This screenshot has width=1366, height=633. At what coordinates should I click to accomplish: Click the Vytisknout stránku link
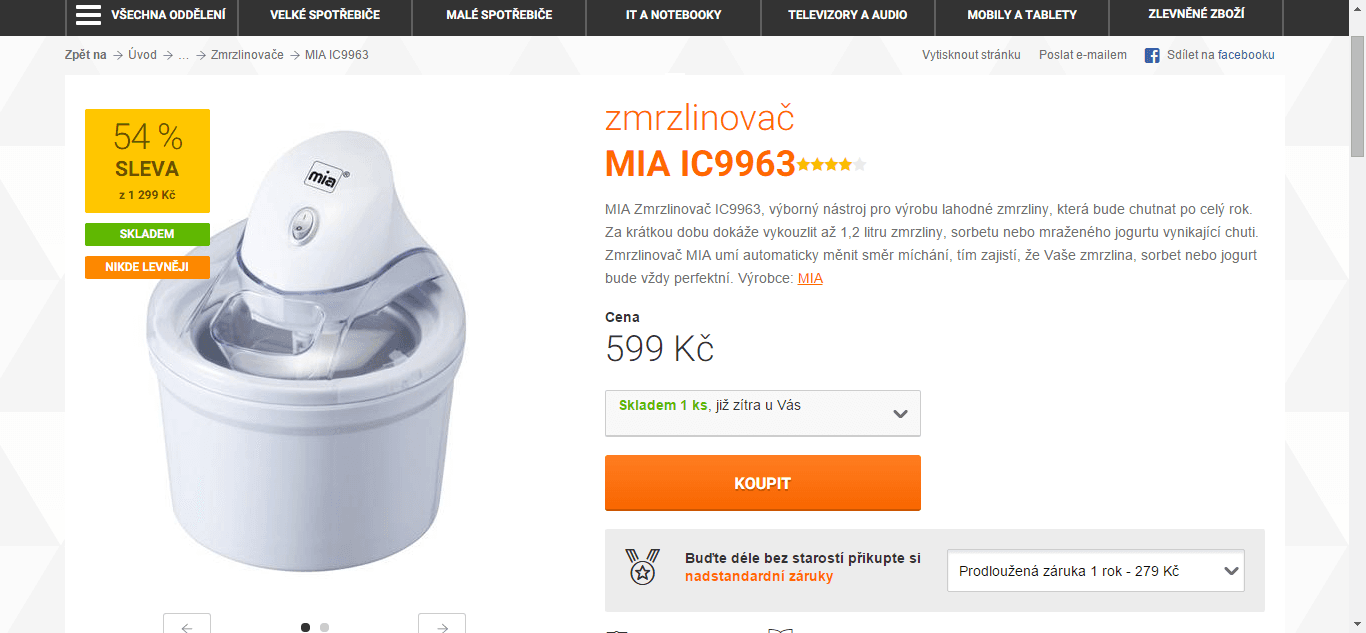971,55
